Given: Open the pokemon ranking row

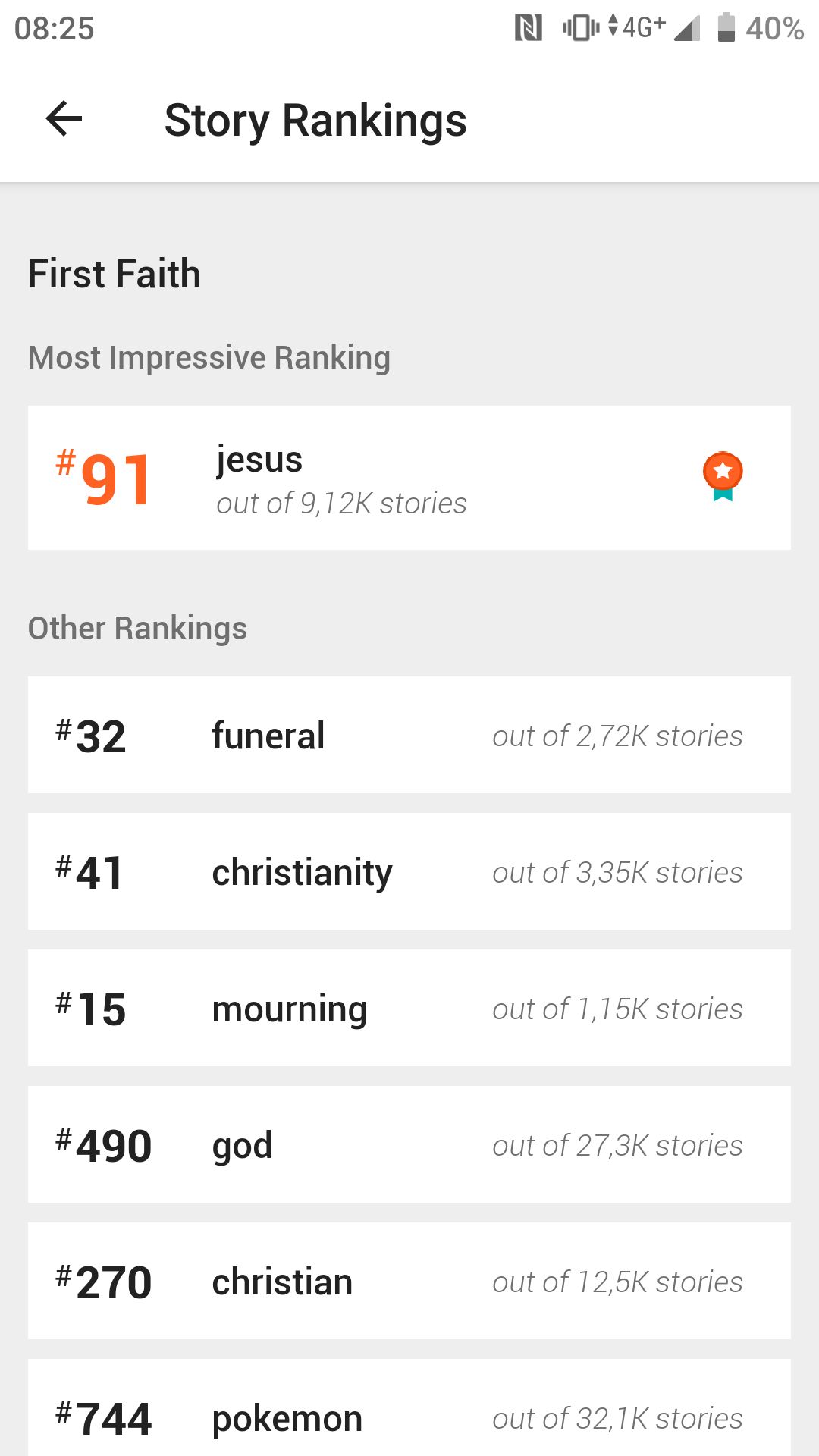Looking at the screenshot, I should pos(409,1407).
